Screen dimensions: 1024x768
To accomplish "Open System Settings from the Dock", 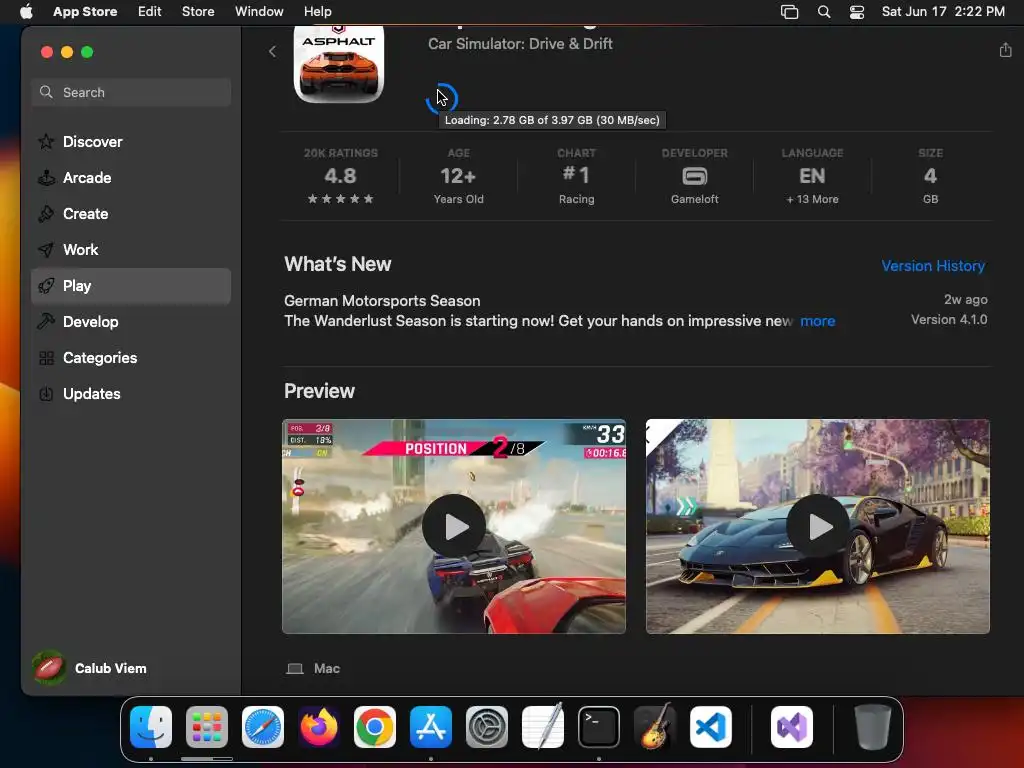I will [487, 727].
